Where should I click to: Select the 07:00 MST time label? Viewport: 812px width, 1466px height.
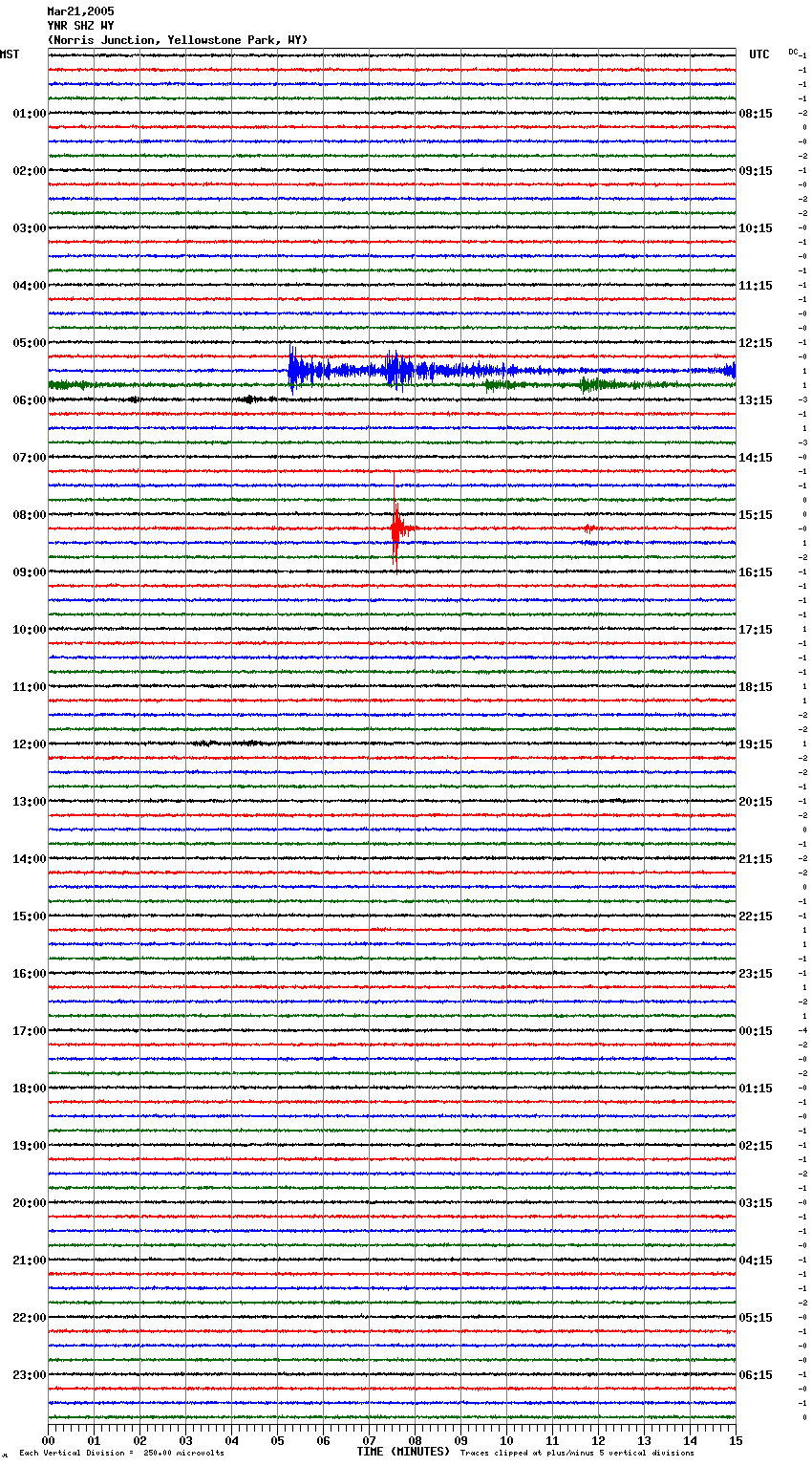coord(30,458)
